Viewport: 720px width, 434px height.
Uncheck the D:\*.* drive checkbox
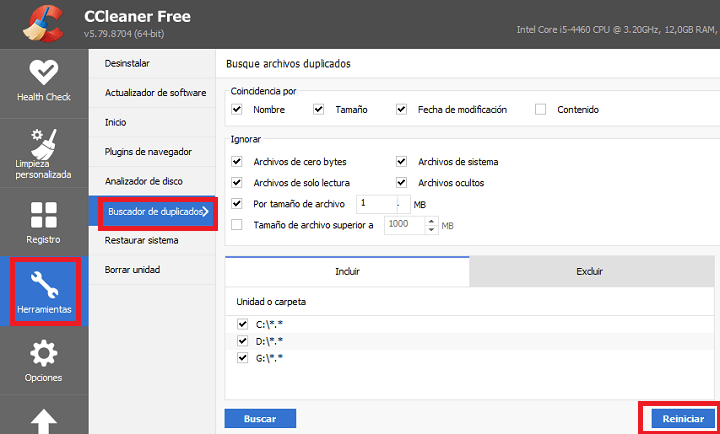[x=242, y=341]
